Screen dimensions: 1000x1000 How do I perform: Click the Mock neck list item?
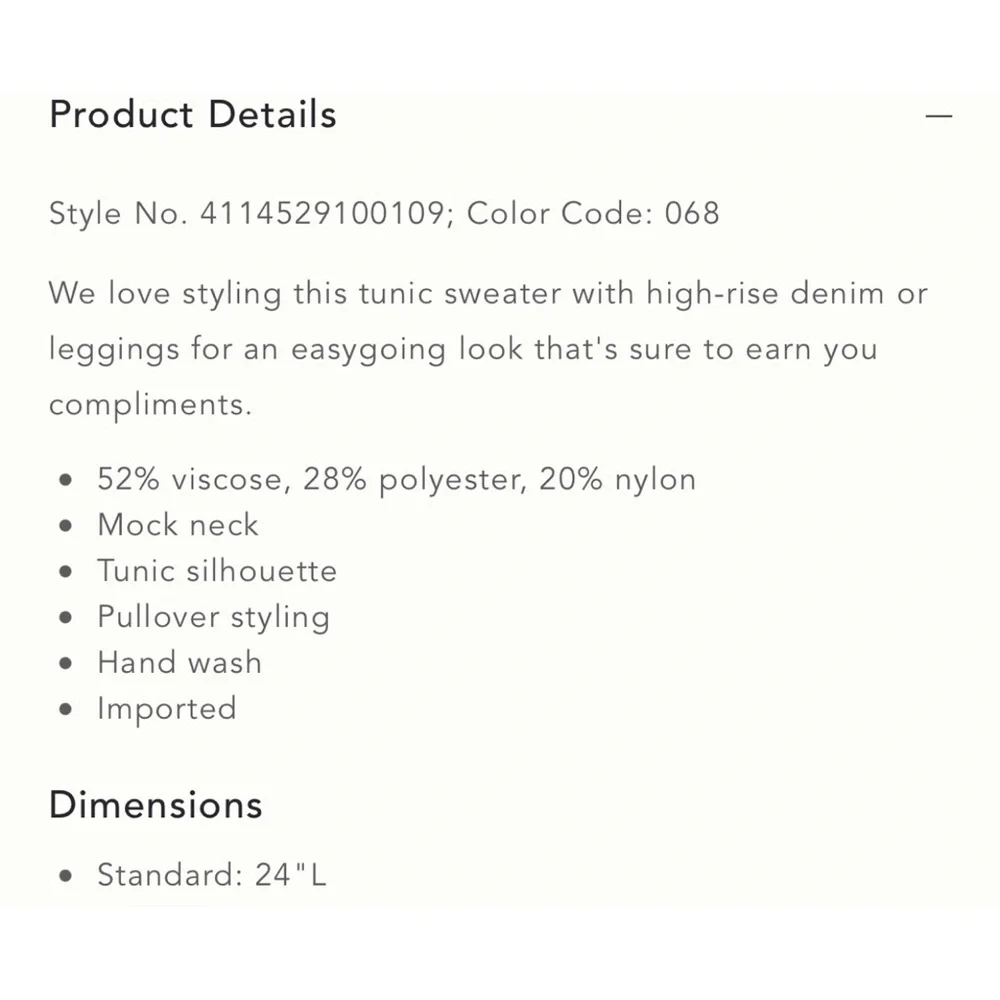pos(178,525)
